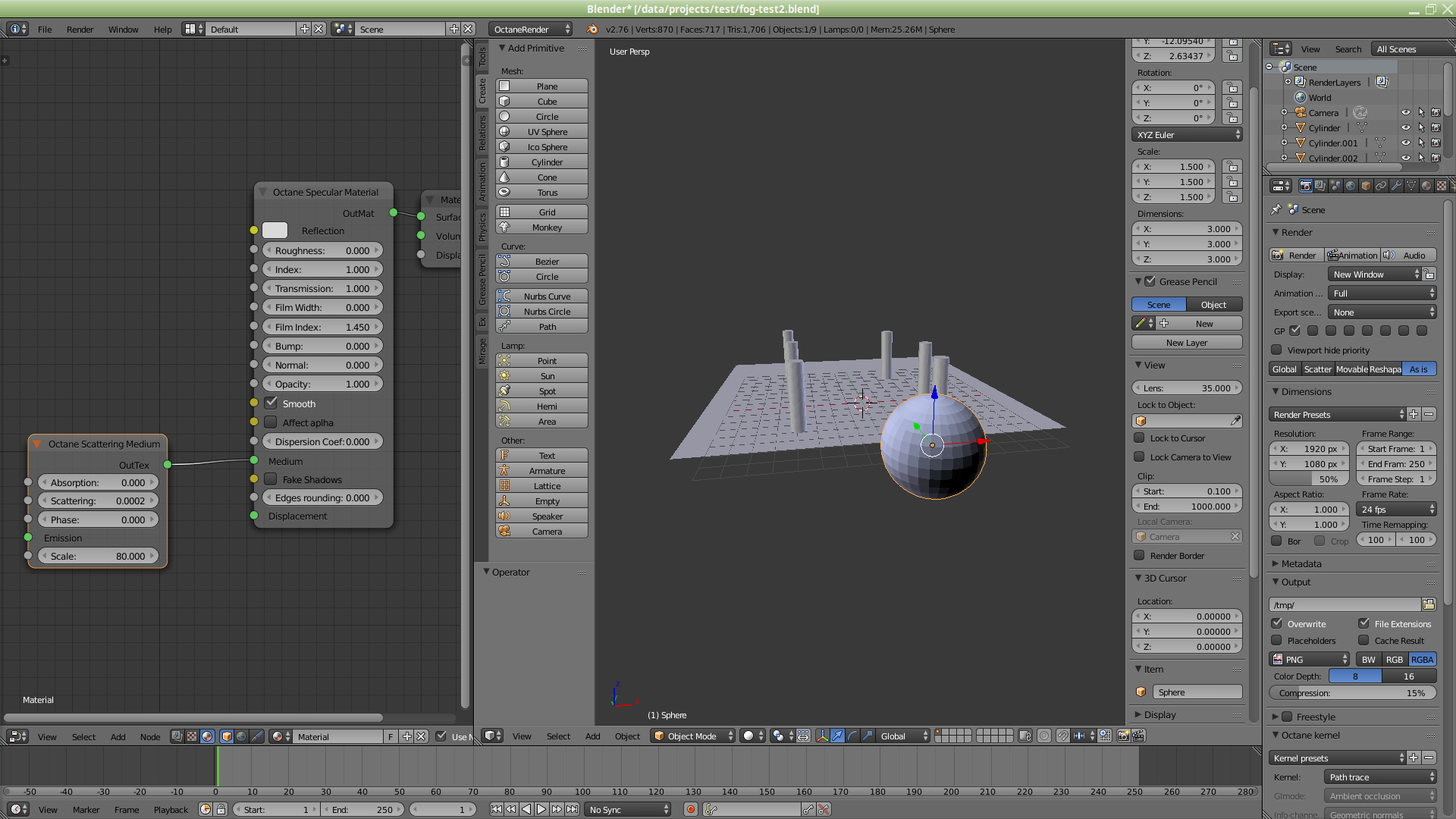1456x819 pixels.
Task: Switch Grease Pencil to Object tab
Action: (1213, 305)
